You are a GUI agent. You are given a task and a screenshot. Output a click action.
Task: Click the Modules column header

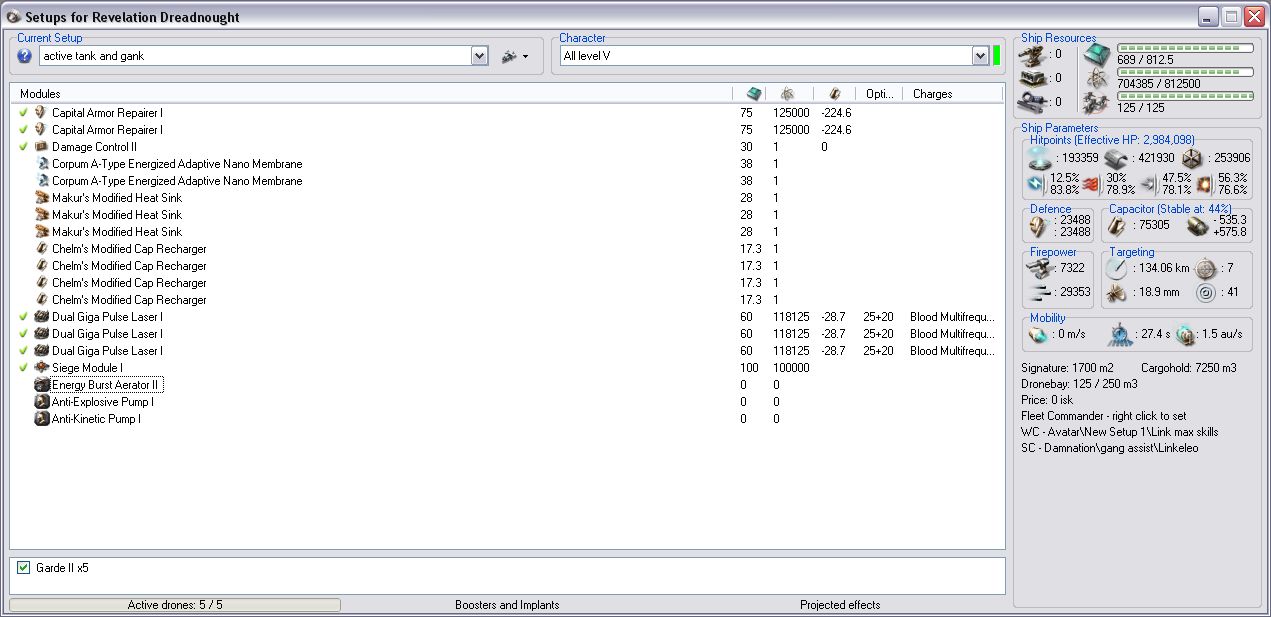click(x=372, y=93)
